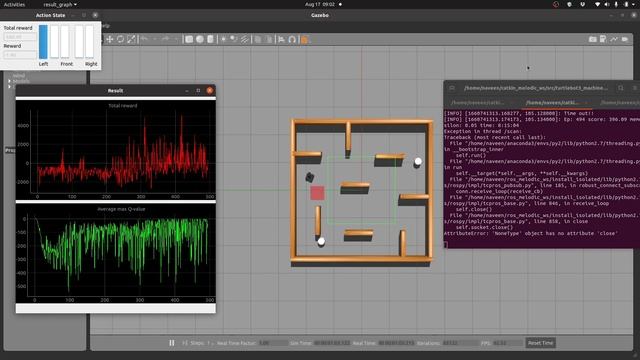Viewport: 640px width, 360px height.
Task: Click the terminal search icon
Action: point(620,88)
